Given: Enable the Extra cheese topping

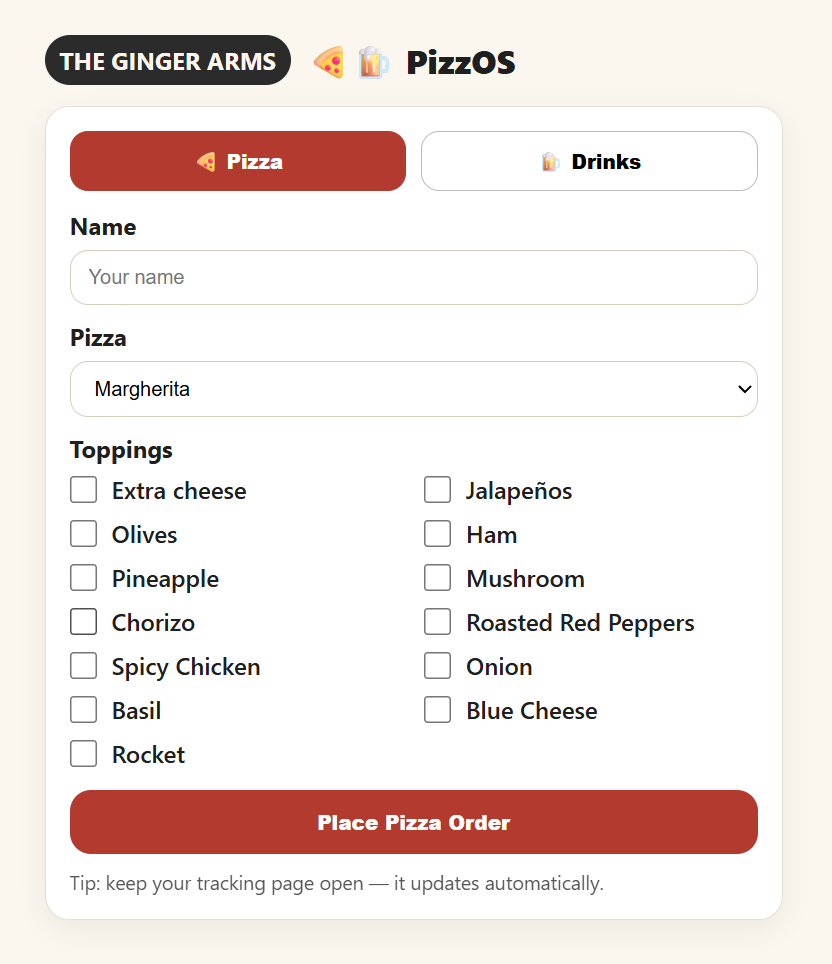Looking at the screenshot, I should [84, 490].
